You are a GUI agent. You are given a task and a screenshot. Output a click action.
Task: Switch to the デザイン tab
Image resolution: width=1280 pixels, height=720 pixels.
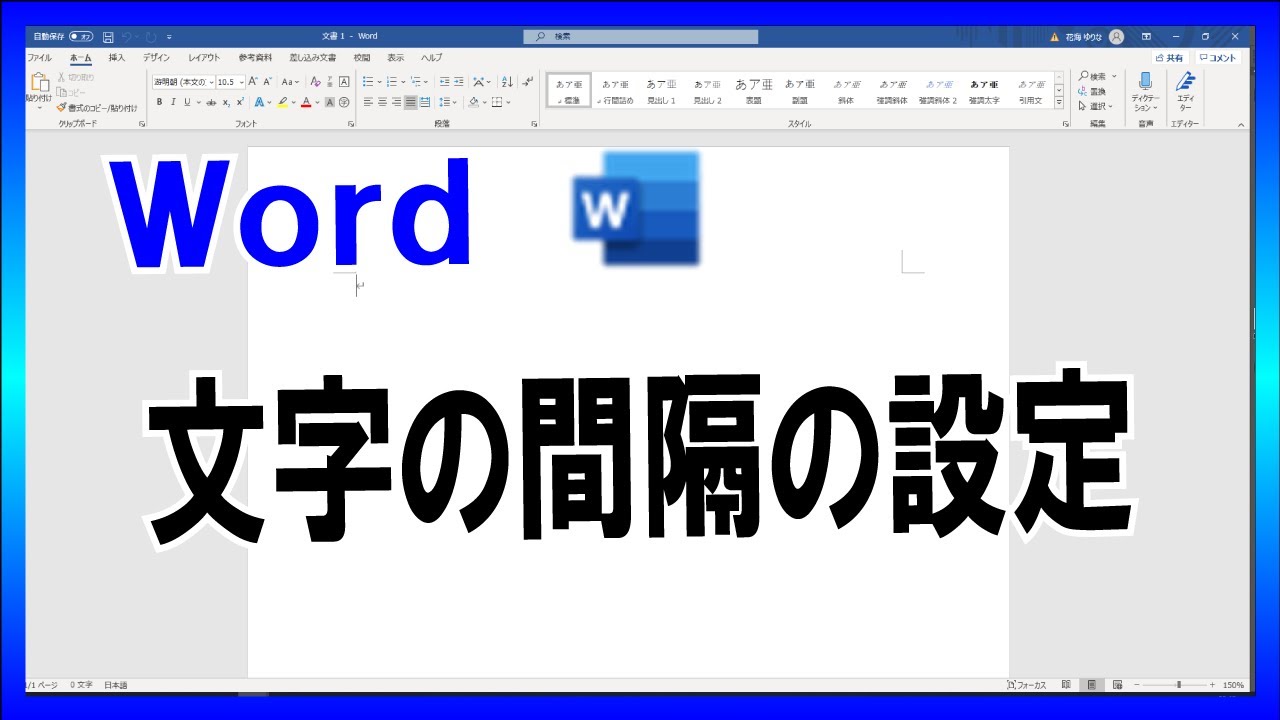(157, 58)
